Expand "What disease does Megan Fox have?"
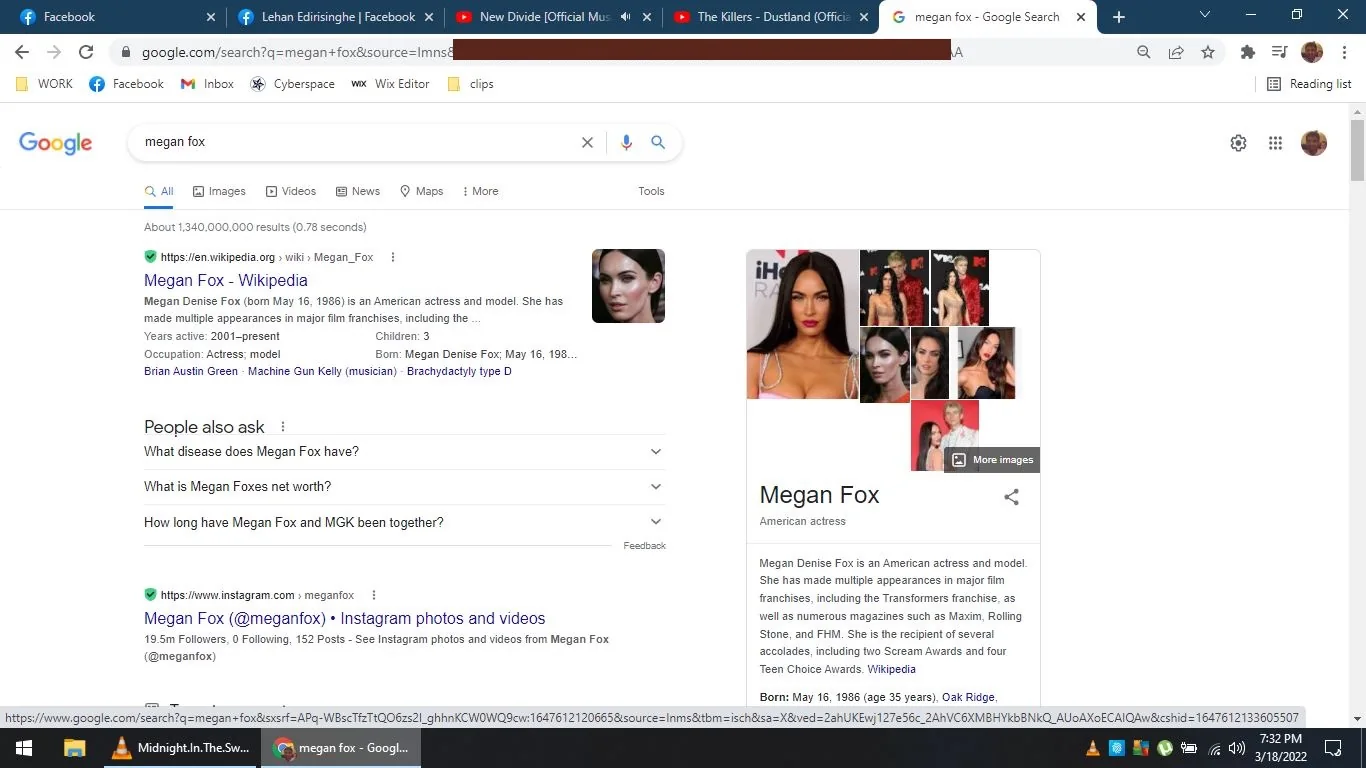This screenshot has width=1366, height=768. tap(404, 452)
